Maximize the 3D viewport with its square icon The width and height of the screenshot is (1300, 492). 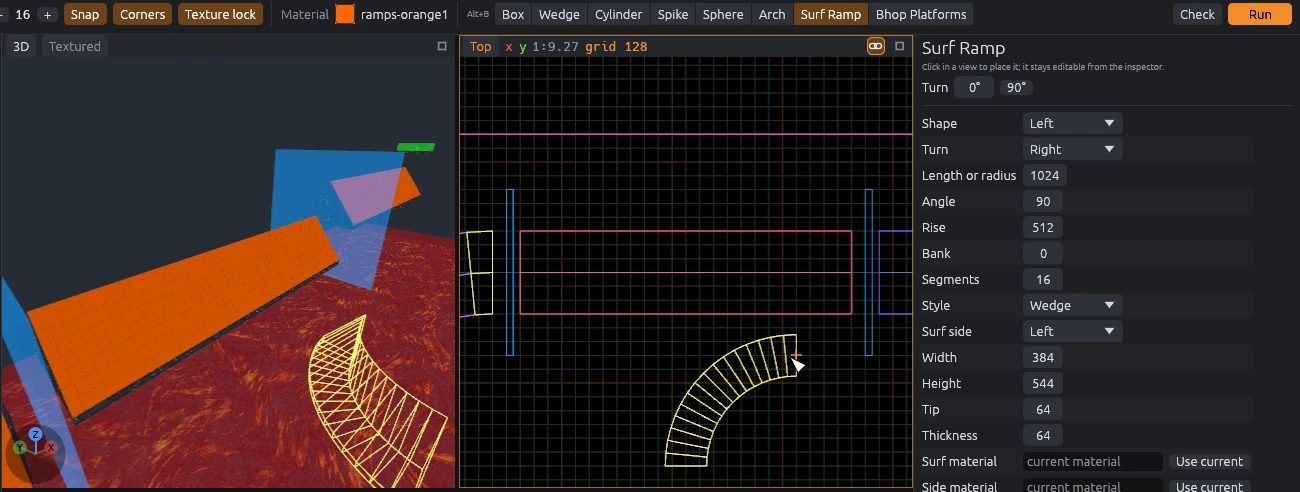tap(442, 46)
